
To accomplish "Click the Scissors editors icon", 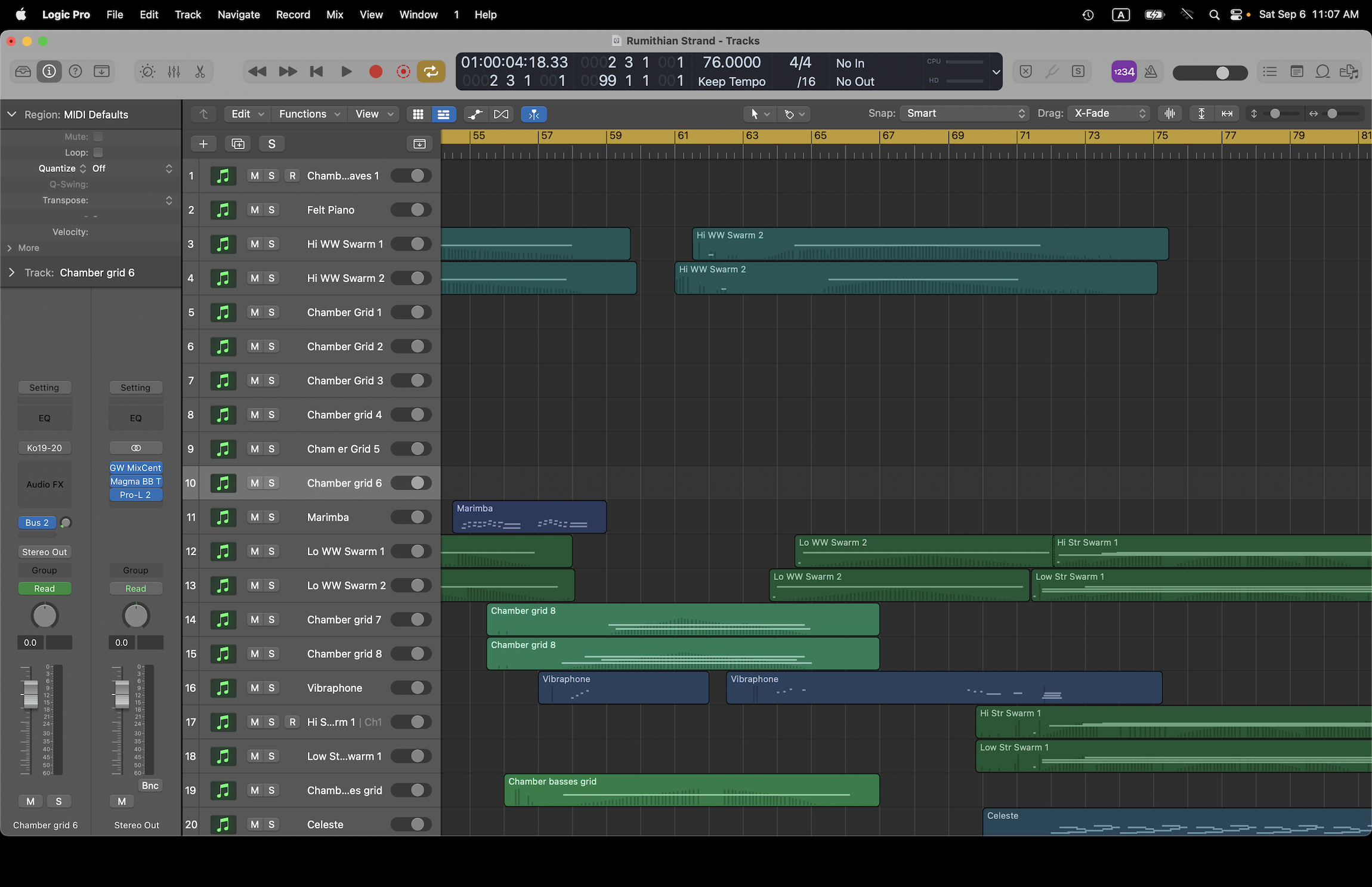I will (200, 72).
